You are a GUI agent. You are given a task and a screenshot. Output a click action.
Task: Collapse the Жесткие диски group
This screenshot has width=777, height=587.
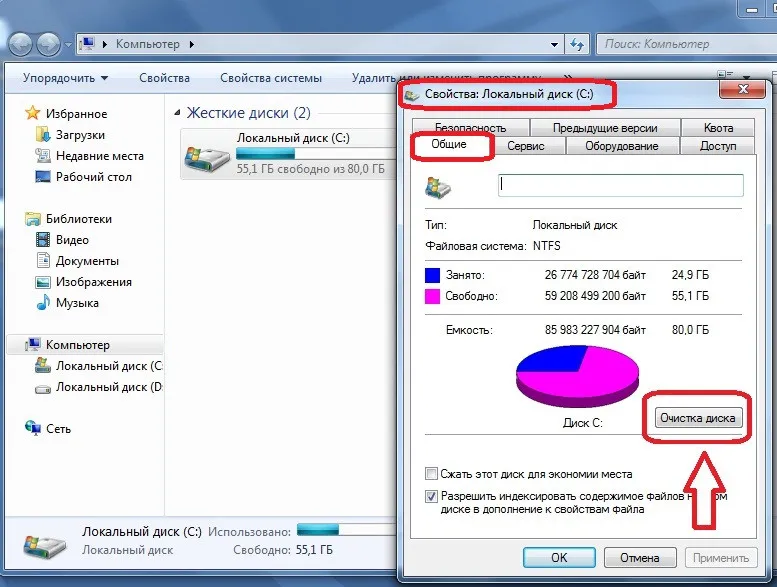point(178,113)
